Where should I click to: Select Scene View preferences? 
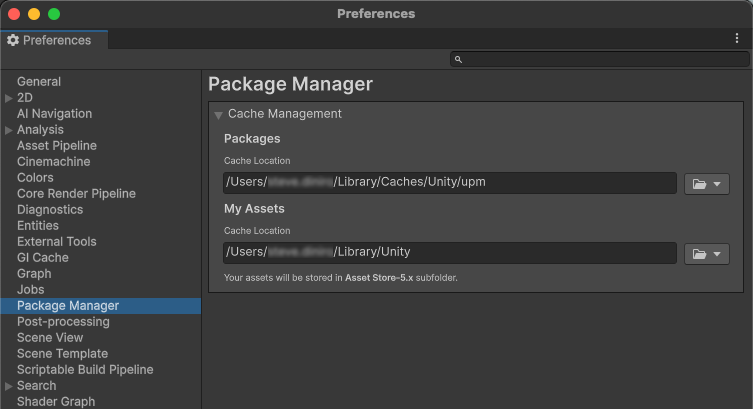[50, 338]
